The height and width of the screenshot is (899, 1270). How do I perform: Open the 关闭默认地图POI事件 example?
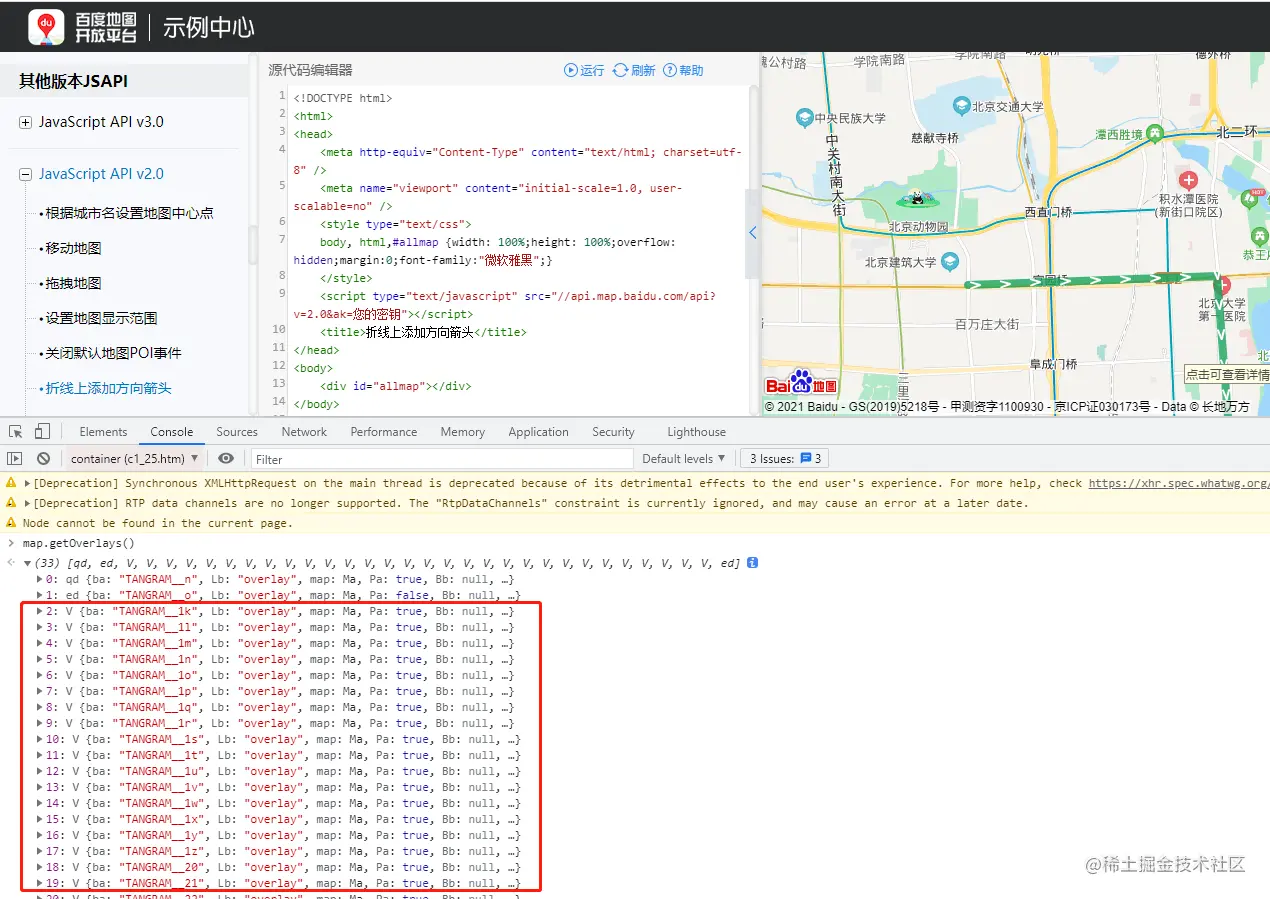coord(113,353)
